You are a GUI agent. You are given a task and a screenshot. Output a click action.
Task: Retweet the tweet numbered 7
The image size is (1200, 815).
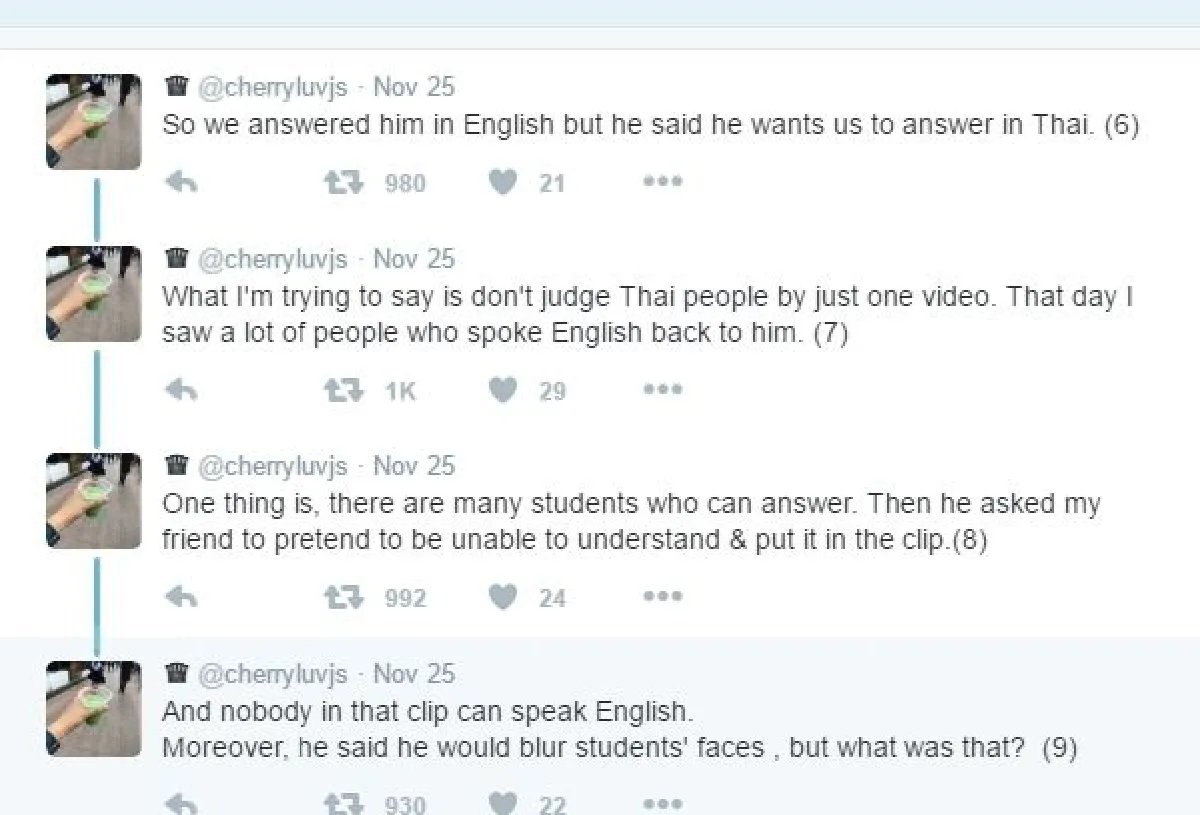342,389
